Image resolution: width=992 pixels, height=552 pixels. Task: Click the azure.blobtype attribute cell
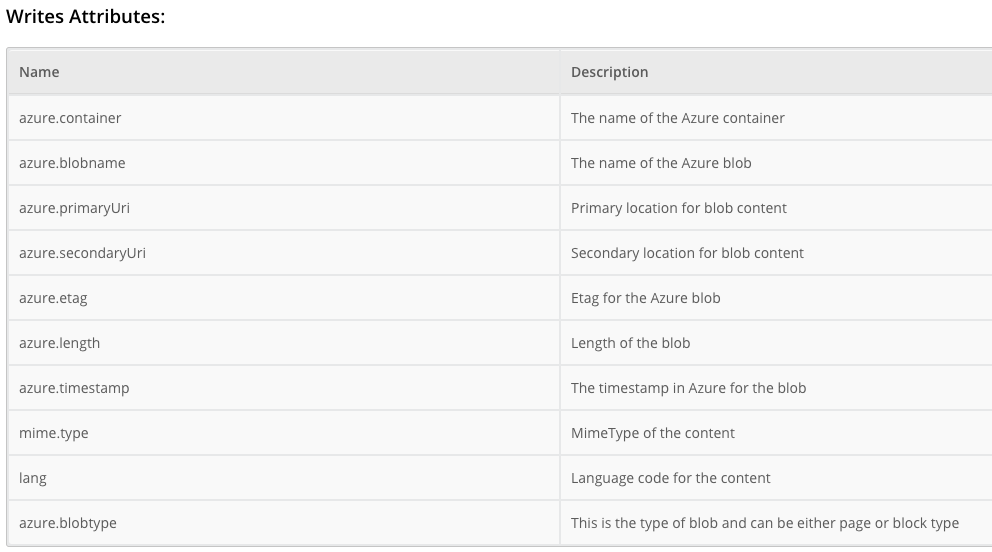(x=68, y=523)
